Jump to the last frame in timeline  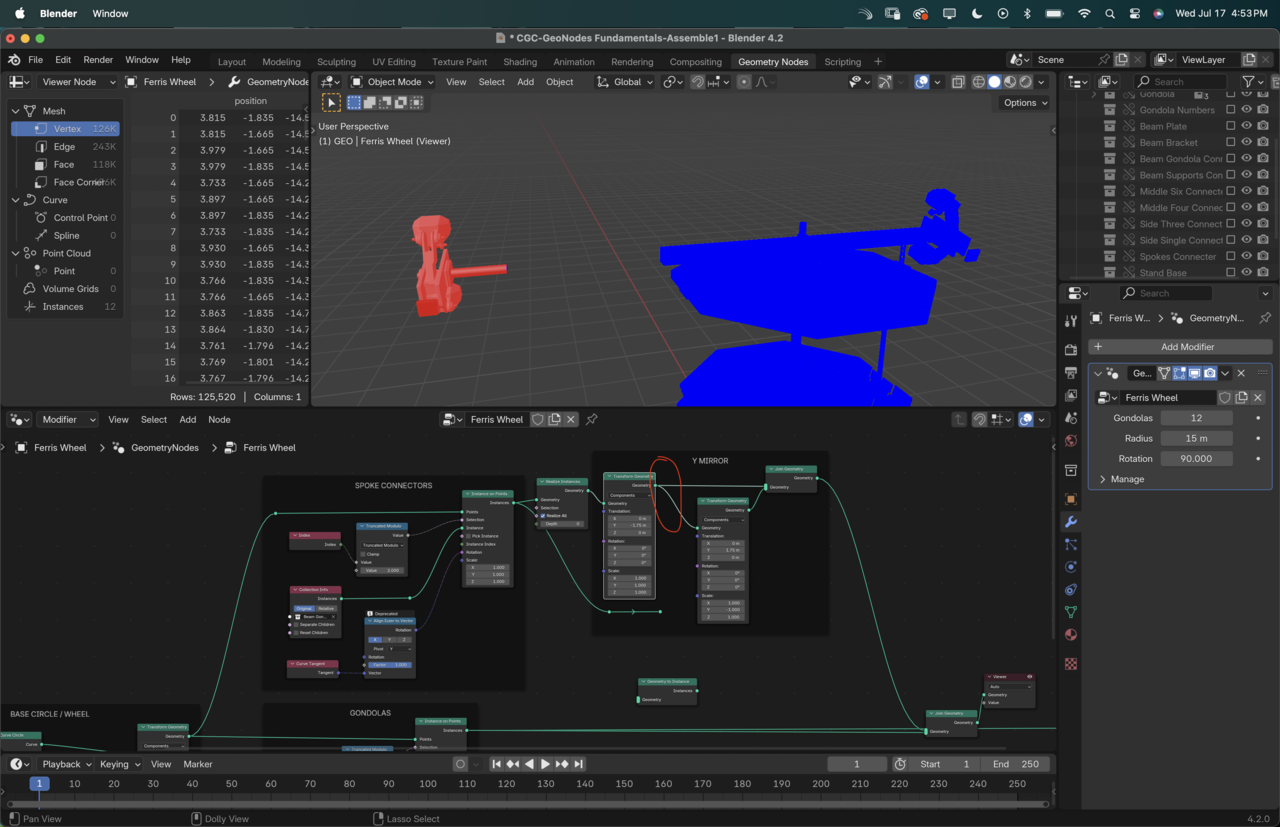point(578,764)
